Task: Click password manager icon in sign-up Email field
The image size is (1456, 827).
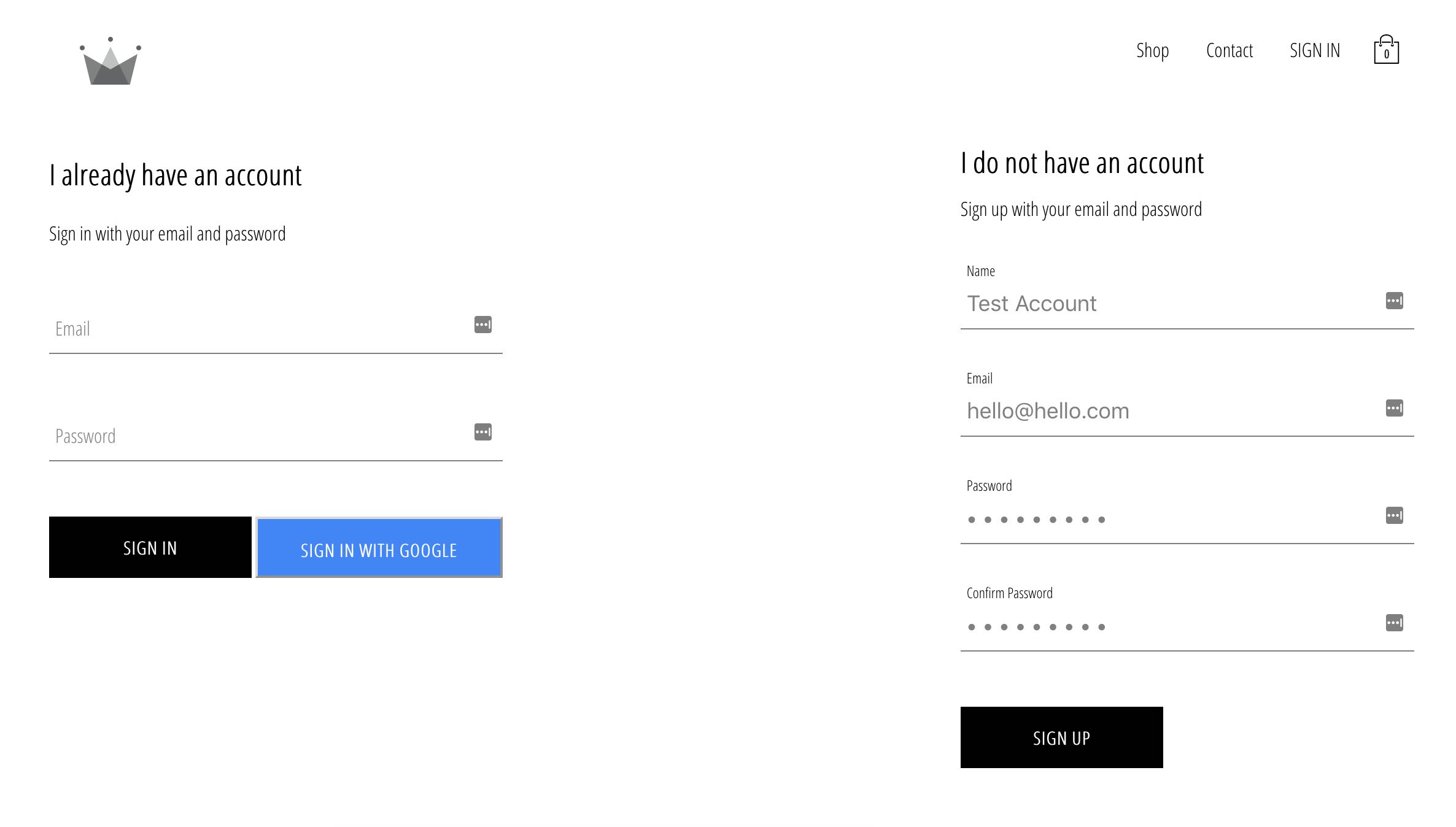Action: [1394, 408]
